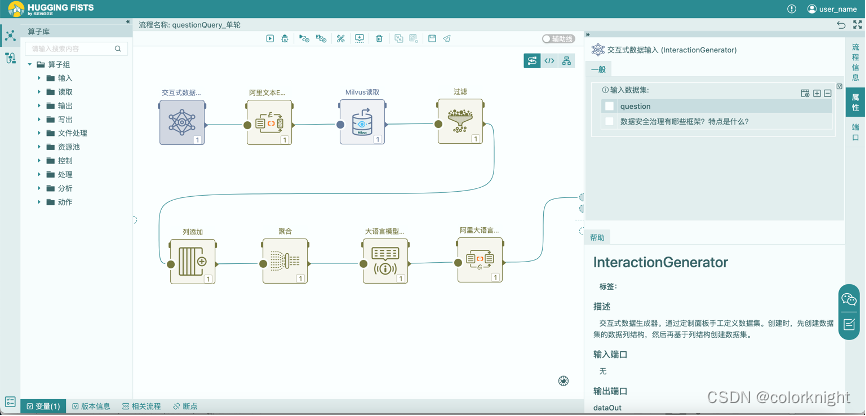Open the WeChat chat floating button
The image size is (866, 416).
point(849,299)
